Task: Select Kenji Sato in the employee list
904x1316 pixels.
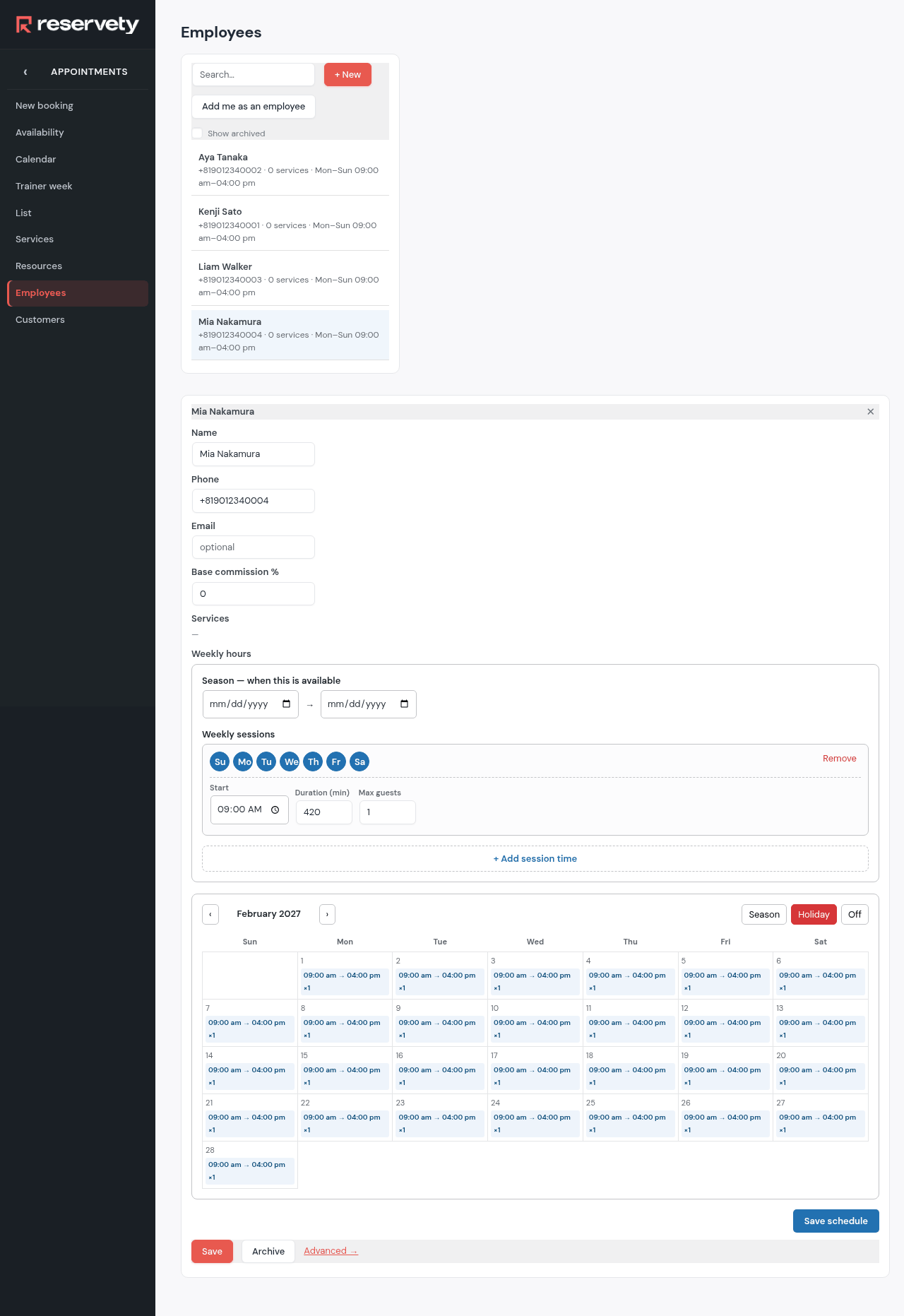Action: pos(290,224)
